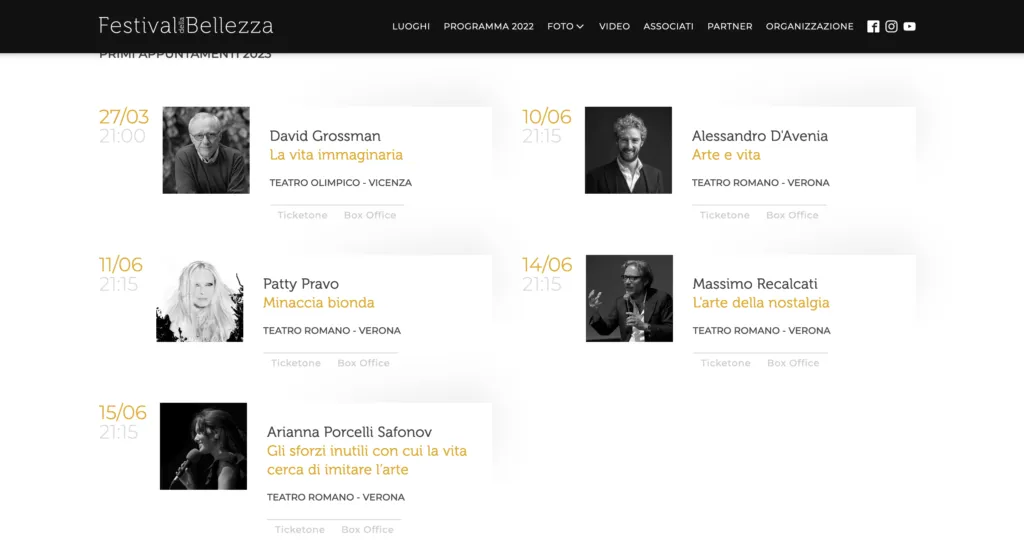Open the YouTube social icon

[x=909, y=27]
